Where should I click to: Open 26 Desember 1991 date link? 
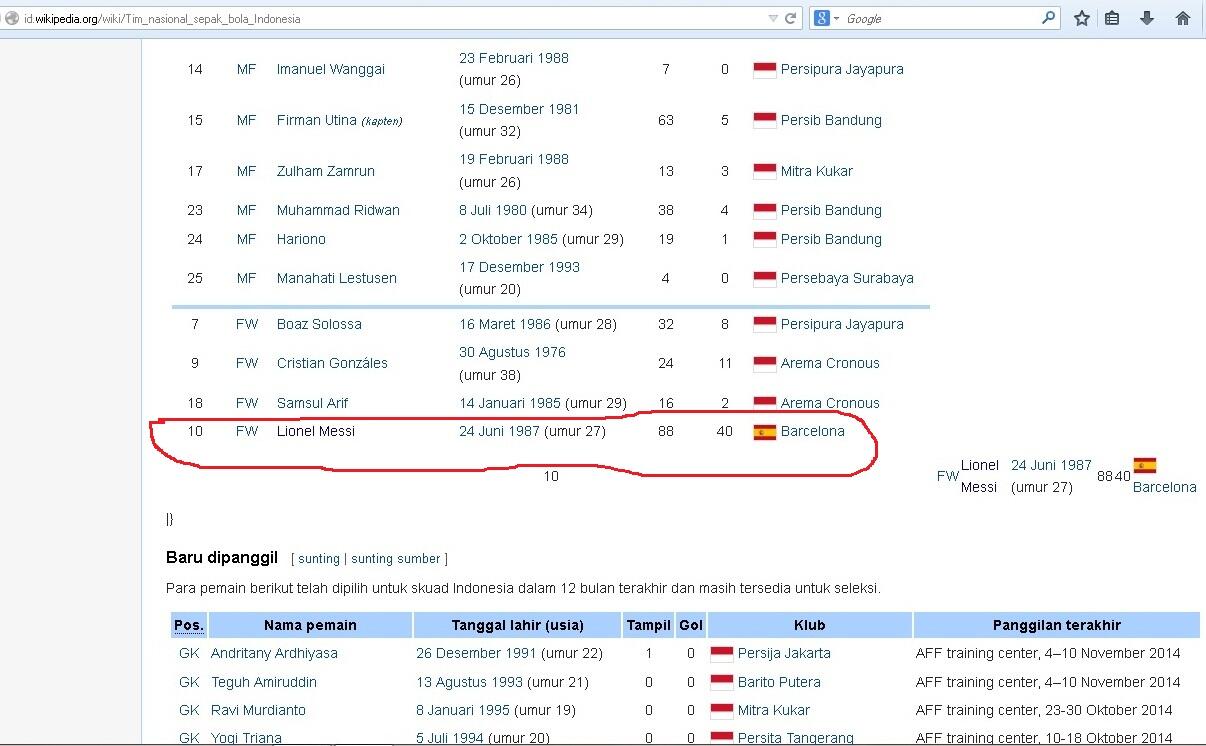pyautogui.click(x=476, y=653)
